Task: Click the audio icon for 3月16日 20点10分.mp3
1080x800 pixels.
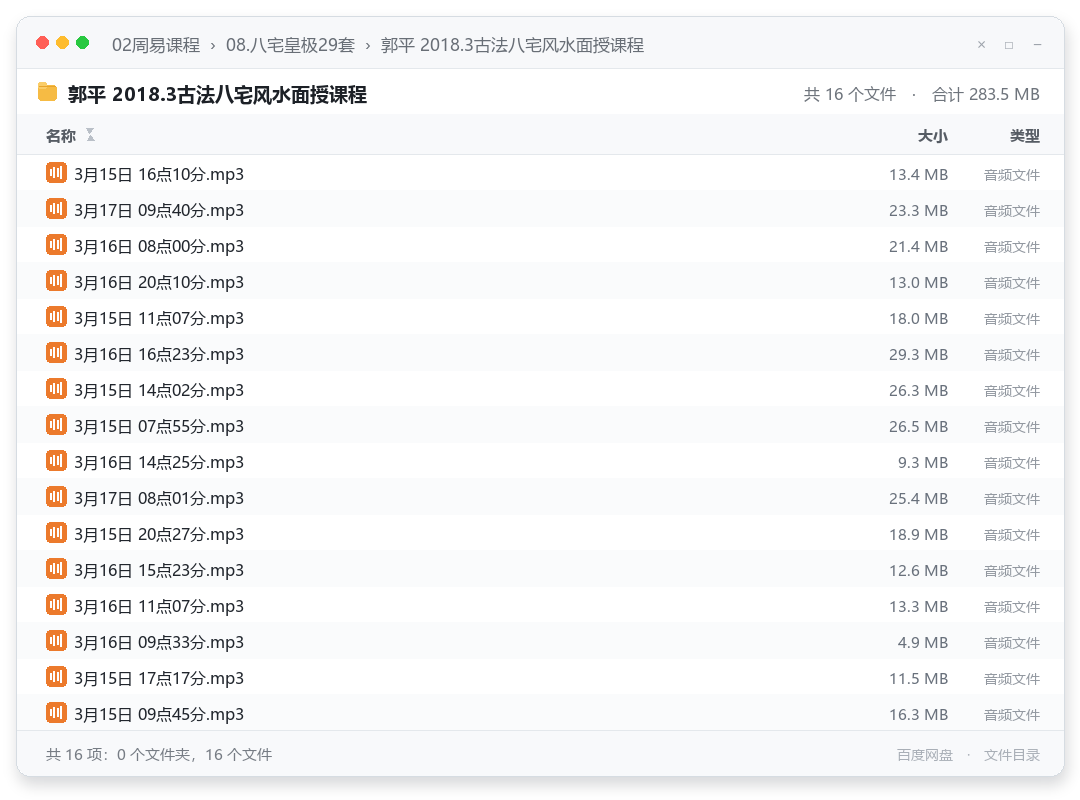Action: coord(56,281)
